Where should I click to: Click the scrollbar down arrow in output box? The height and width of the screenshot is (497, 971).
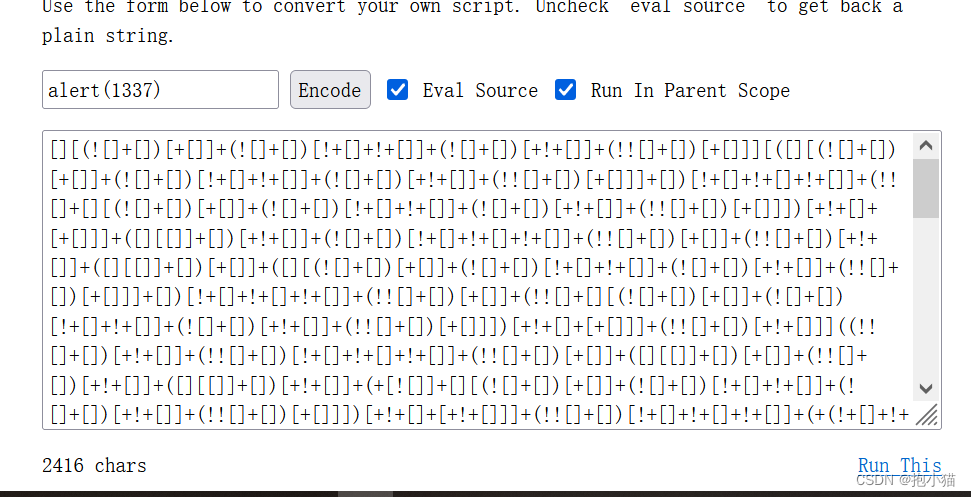[926, 388]
